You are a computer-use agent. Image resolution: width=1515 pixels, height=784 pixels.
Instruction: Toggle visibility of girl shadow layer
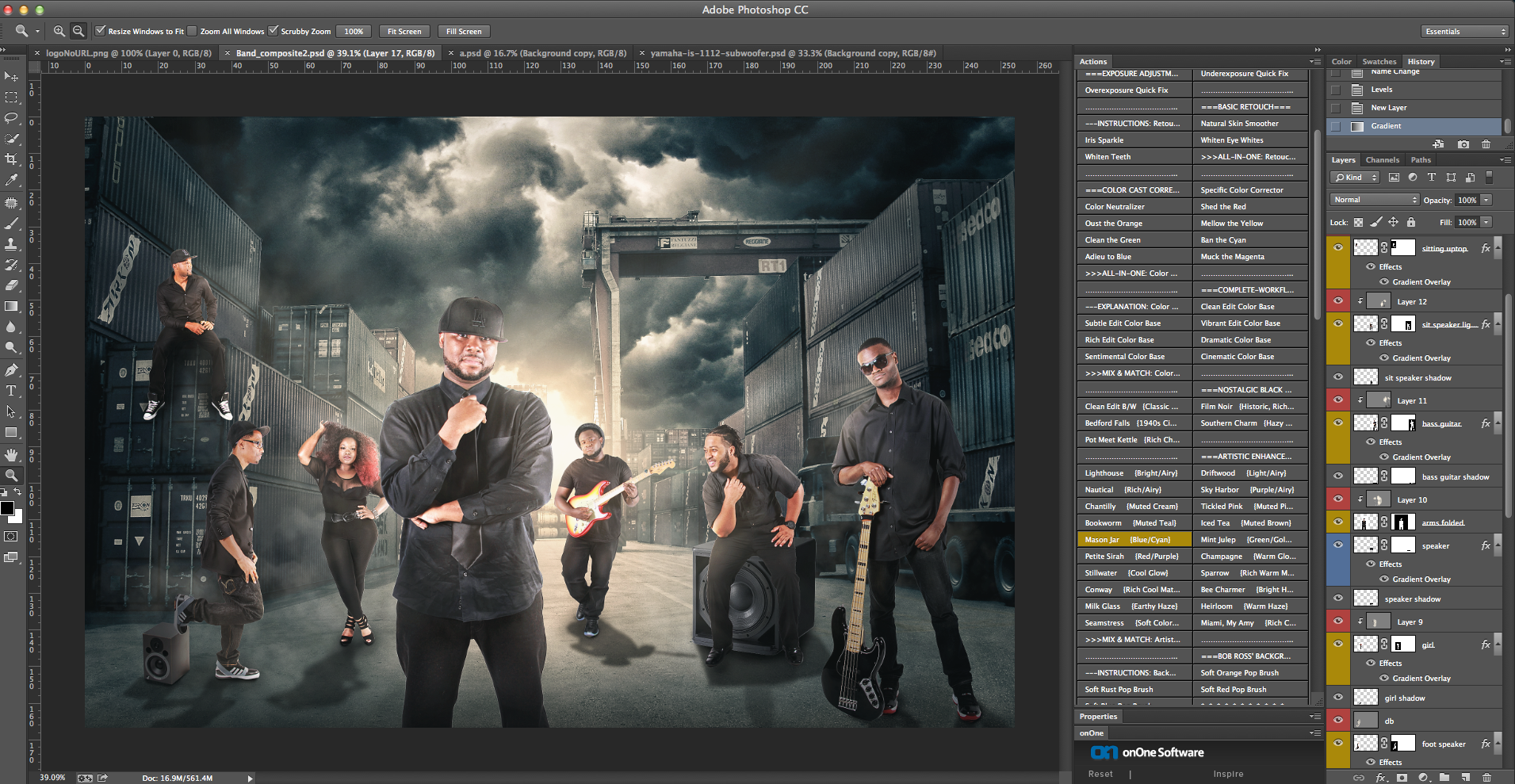1338,697
